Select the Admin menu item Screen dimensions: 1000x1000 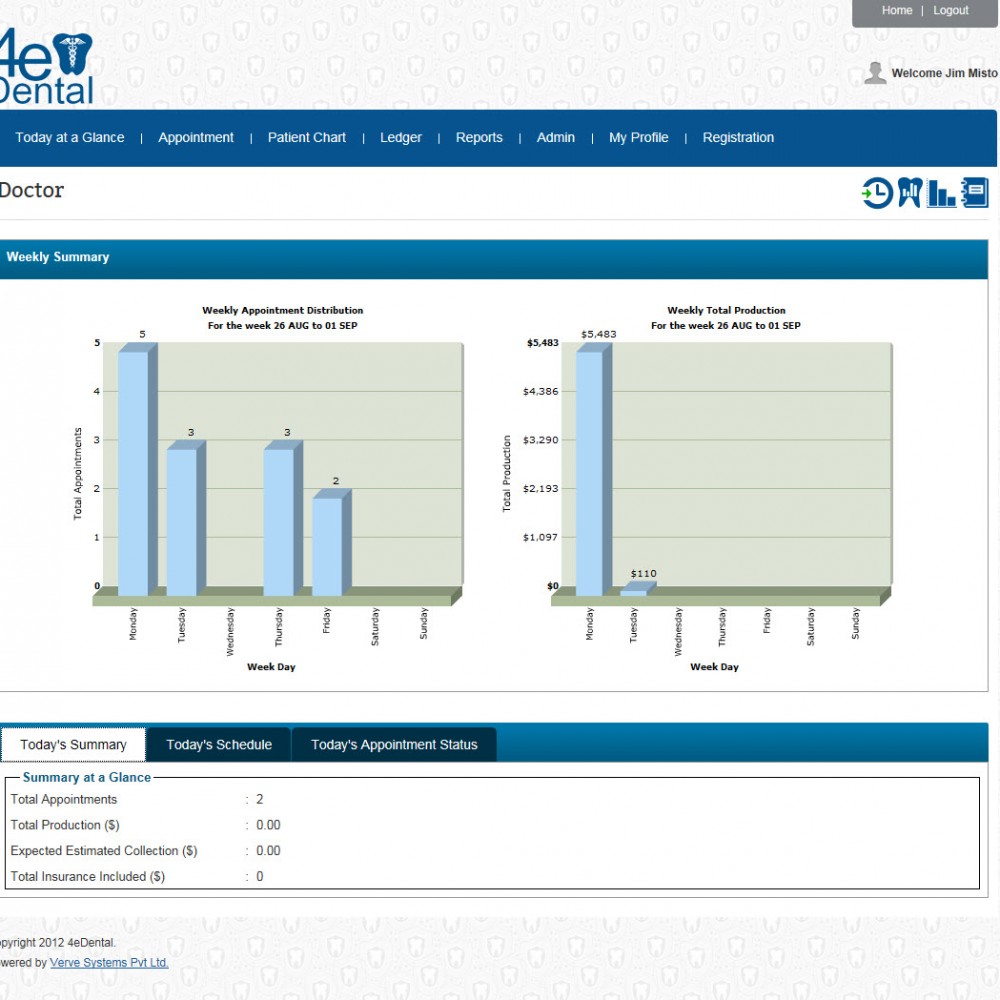point(555,138)
